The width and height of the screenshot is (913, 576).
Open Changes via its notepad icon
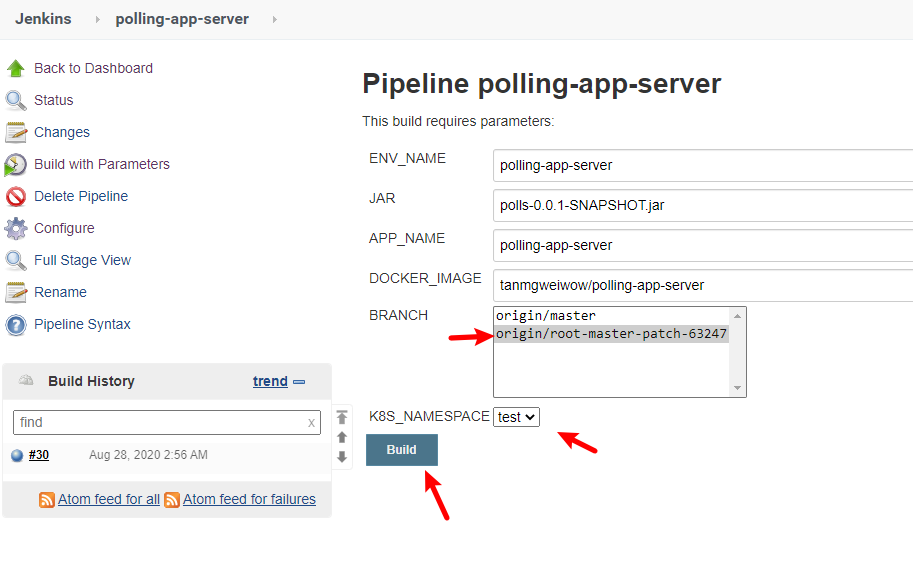pyautogui.click(x=16, y=133)
